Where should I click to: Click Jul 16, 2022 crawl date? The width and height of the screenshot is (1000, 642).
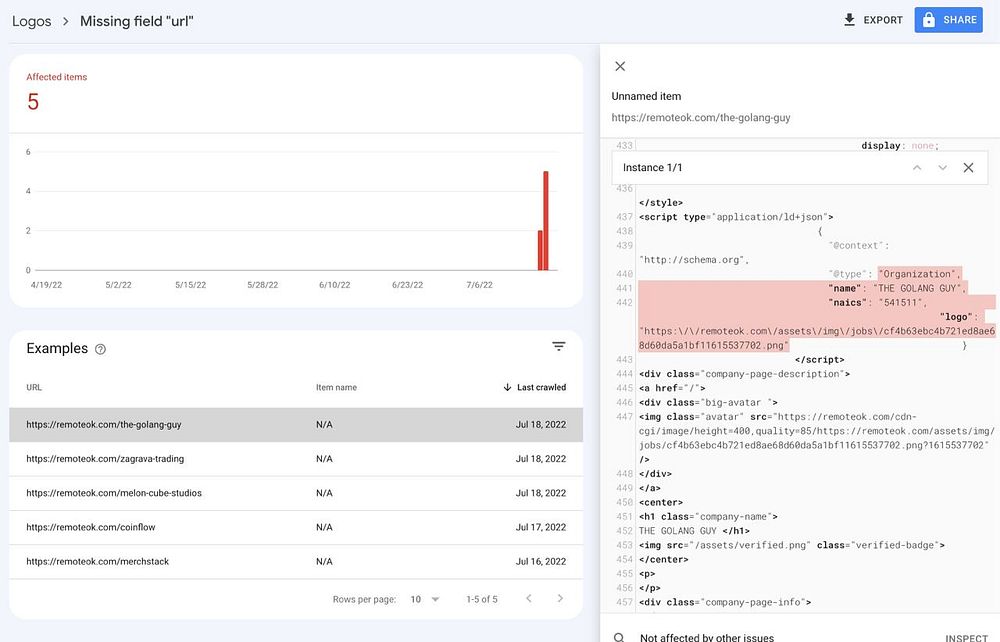point(541,562)
